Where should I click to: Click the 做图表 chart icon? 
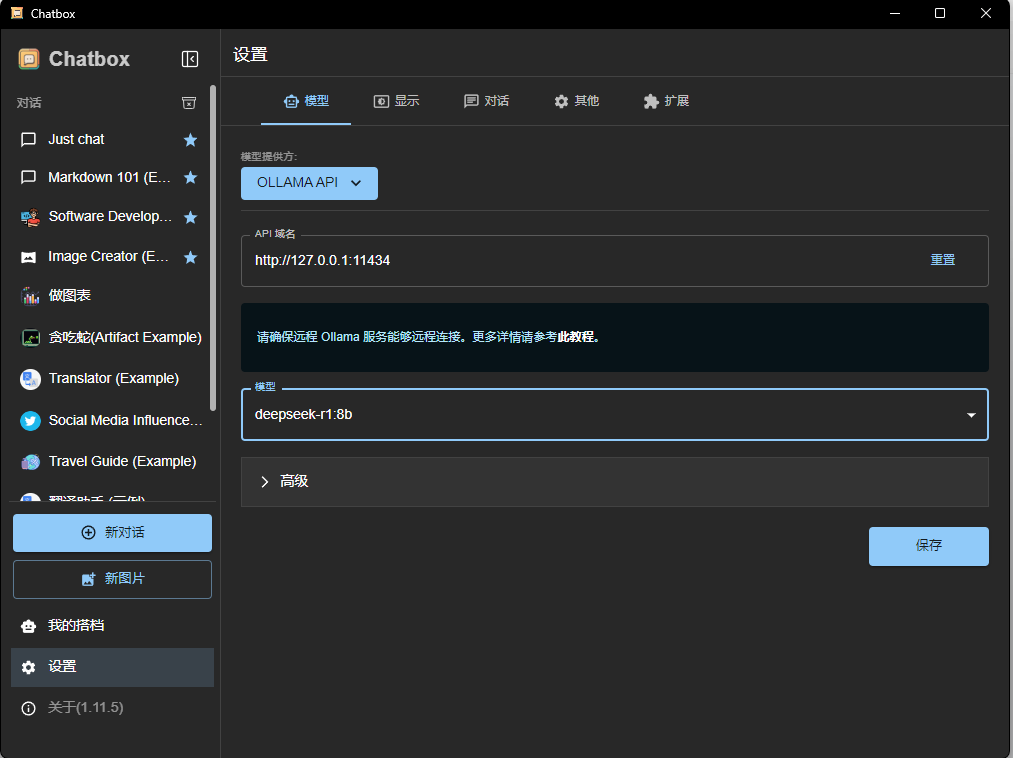point(30,296)
